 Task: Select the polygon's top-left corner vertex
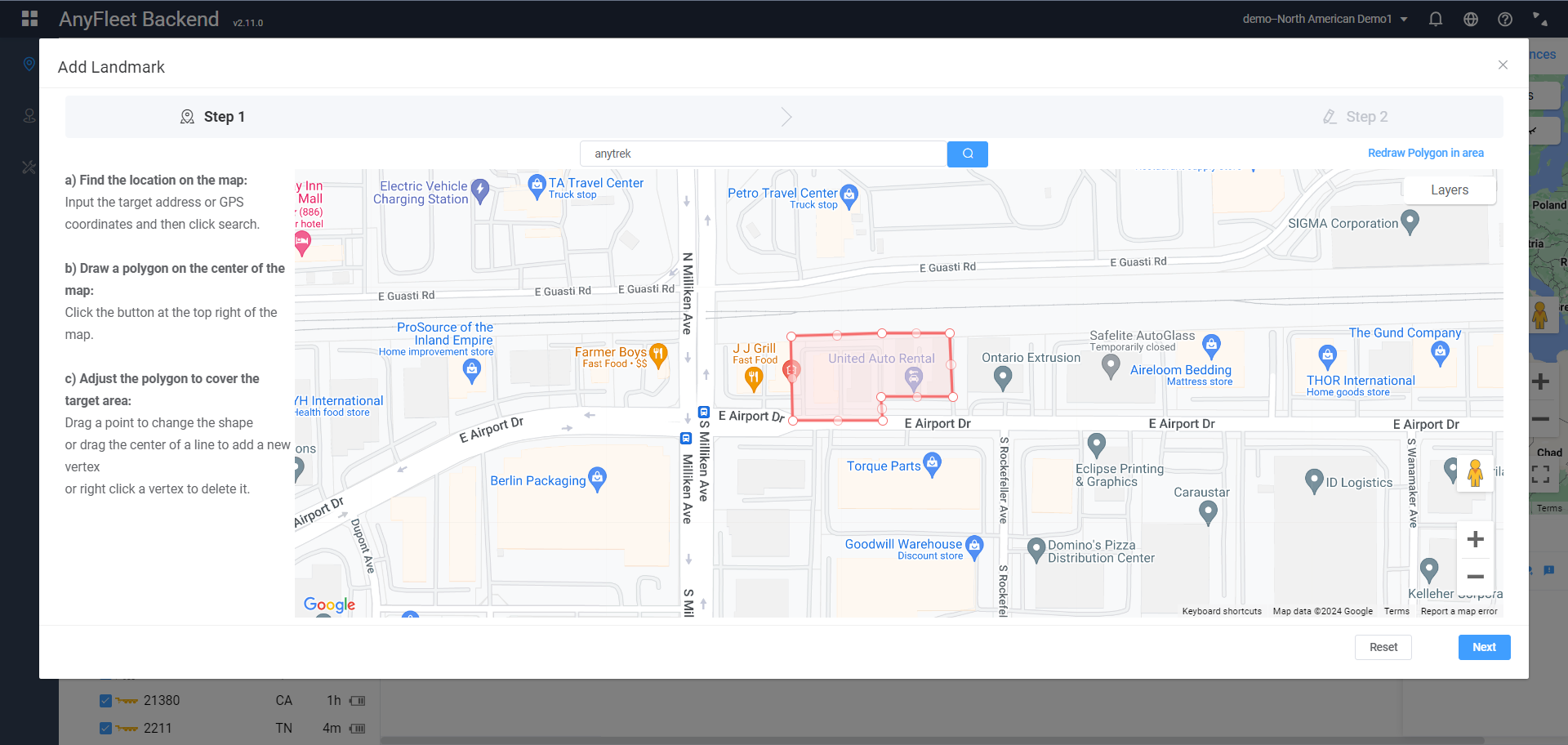[x=791, y=336]
